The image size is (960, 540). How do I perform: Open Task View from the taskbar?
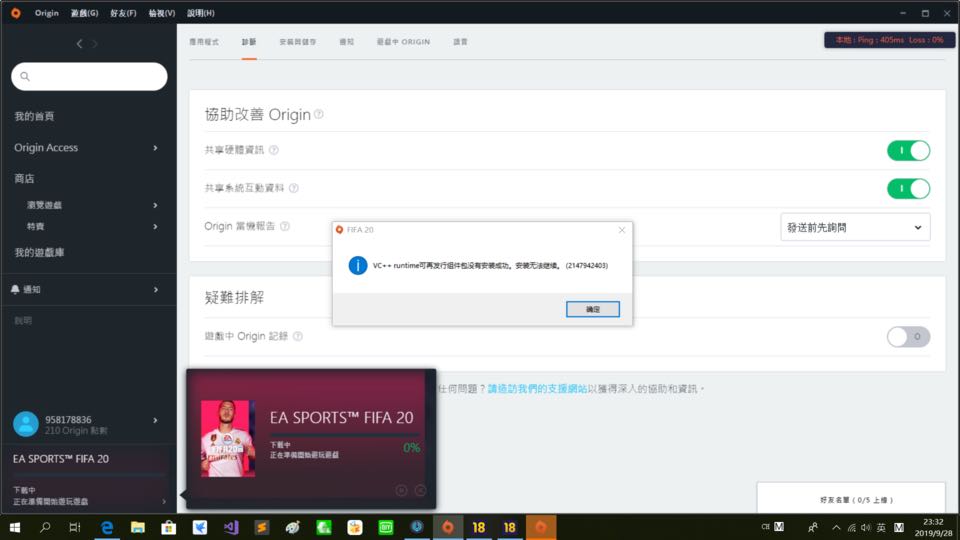[75, 527]
